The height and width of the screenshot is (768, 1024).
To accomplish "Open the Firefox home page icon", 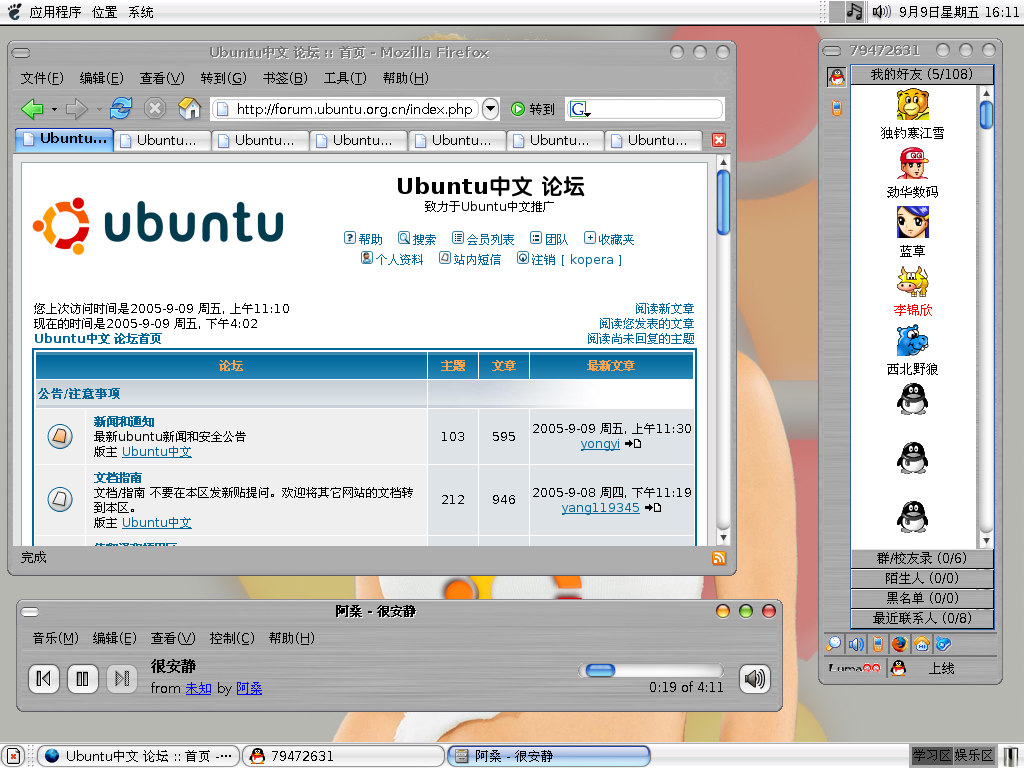I will pos(189,108).
